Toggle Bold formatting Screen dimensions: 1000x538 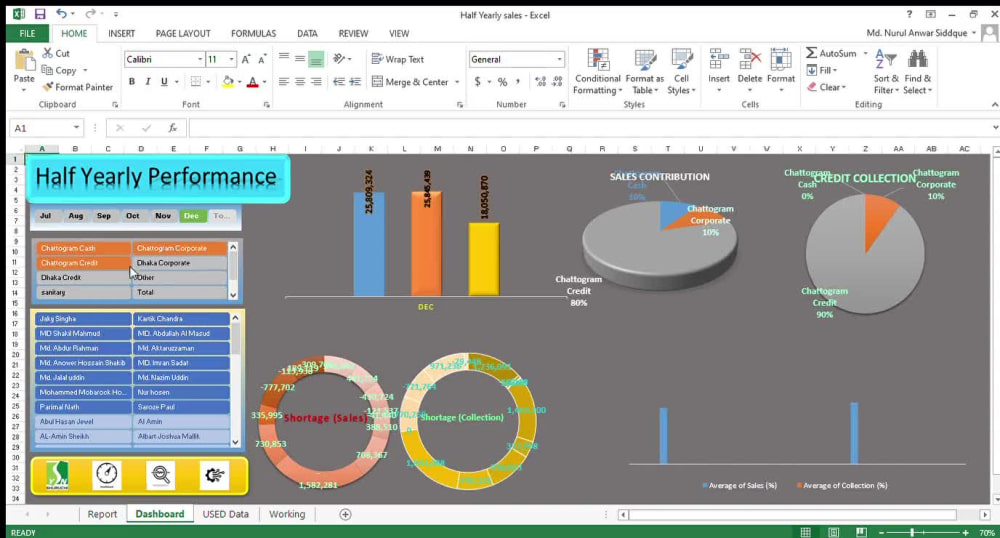pyautogui.click(x=132, y=82)
